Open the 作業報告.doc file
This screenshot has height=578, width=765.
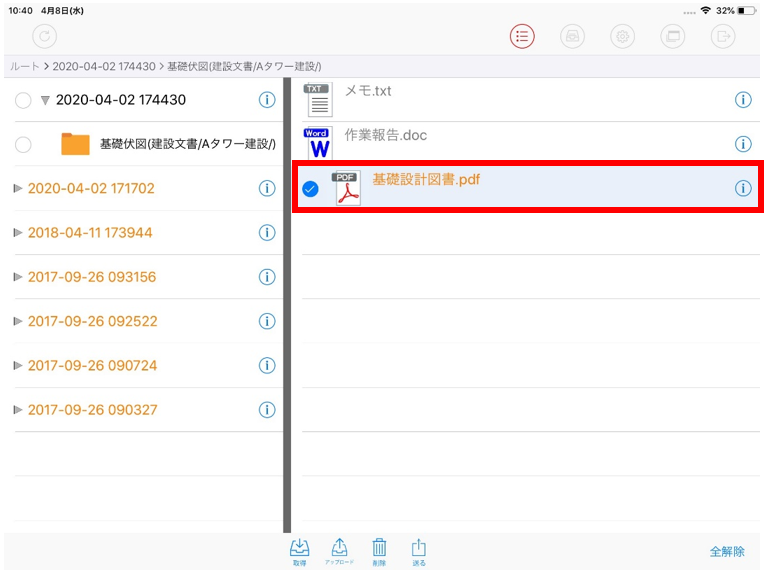tap(385, 135)
